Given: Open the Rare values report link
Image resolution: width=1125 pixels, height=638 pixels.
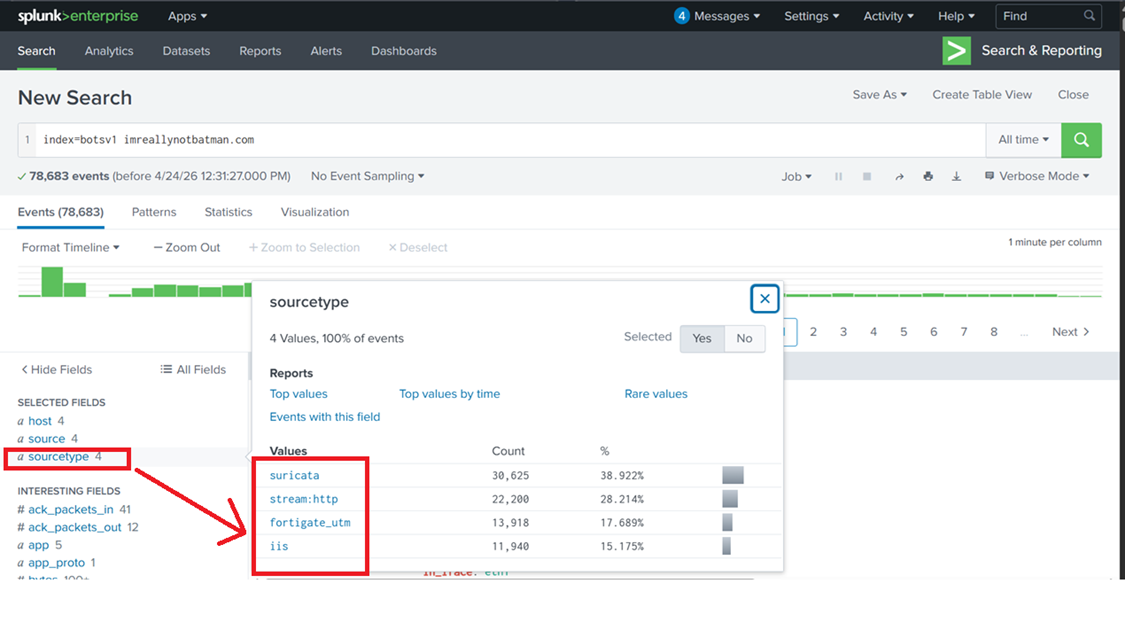Looking at the screenshot, I should (x=656, y=394).
